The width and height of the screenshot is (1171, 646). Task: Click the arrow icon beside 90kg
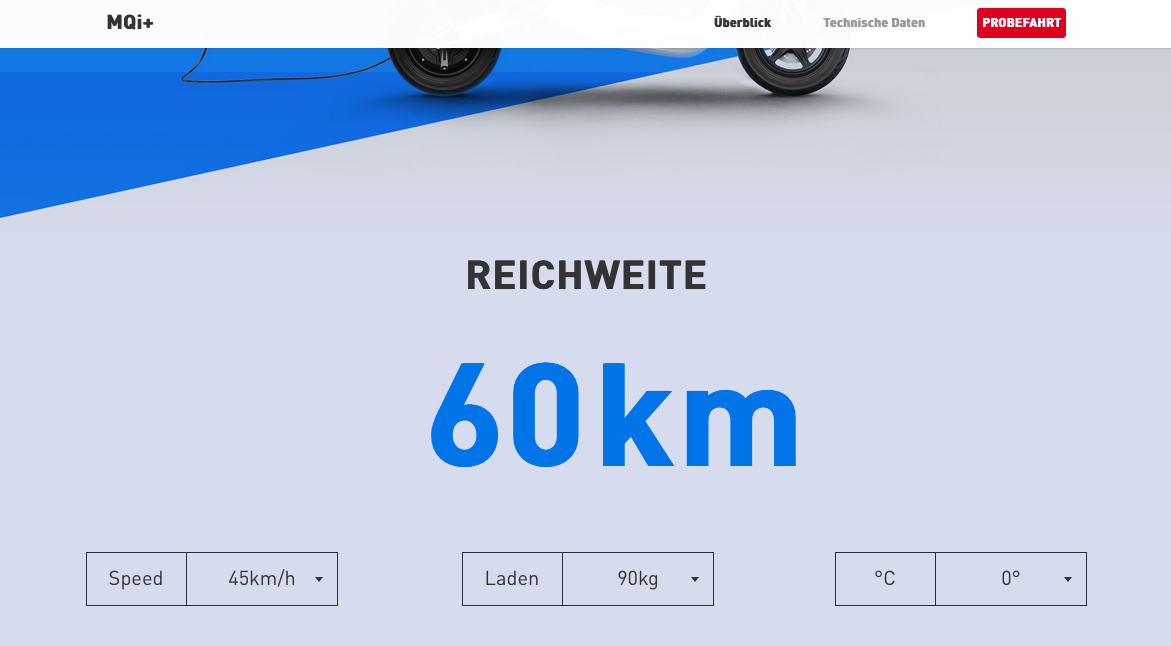[695, 579]
